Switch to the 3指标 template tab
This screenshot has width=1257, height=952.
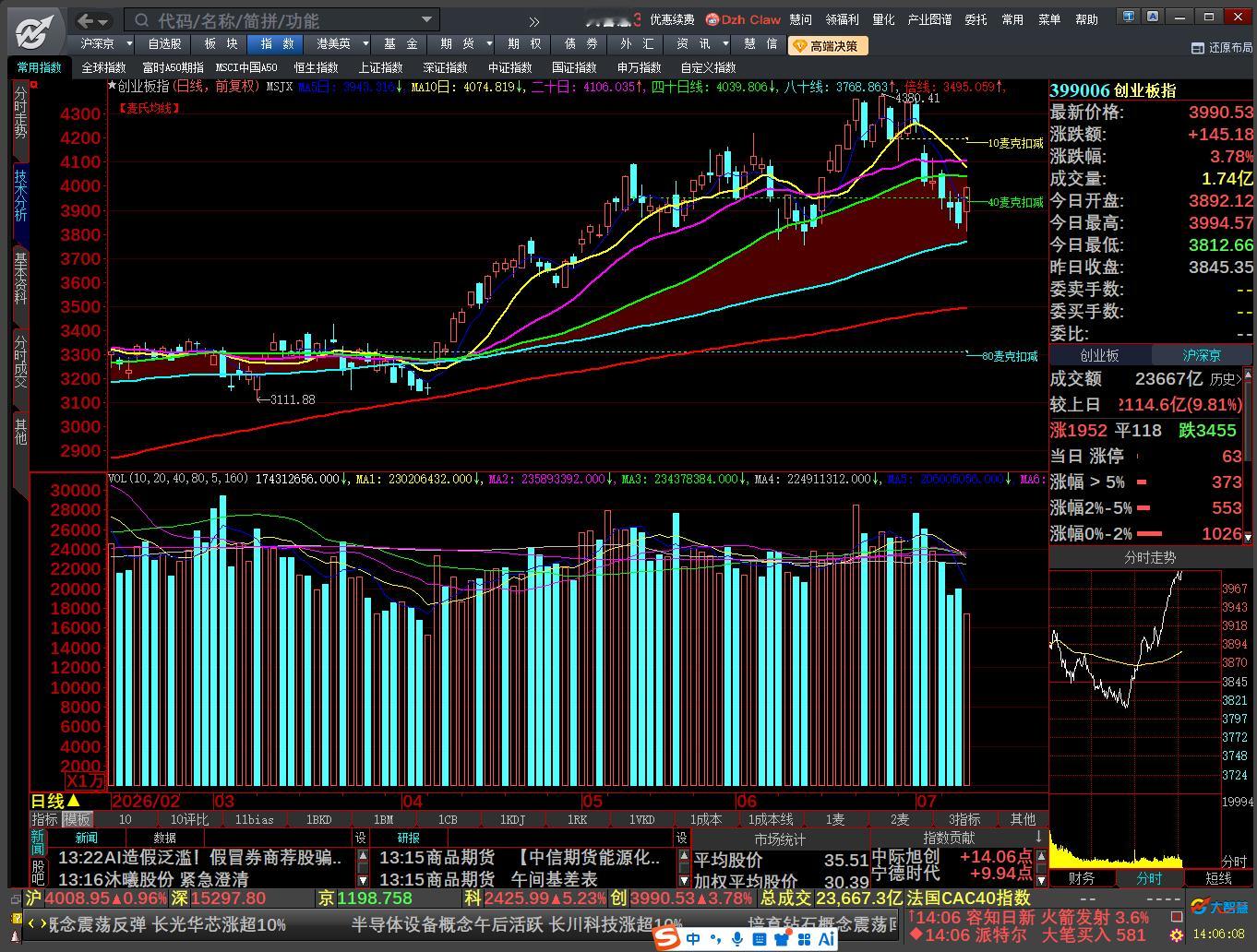click(x=964, y=819)
